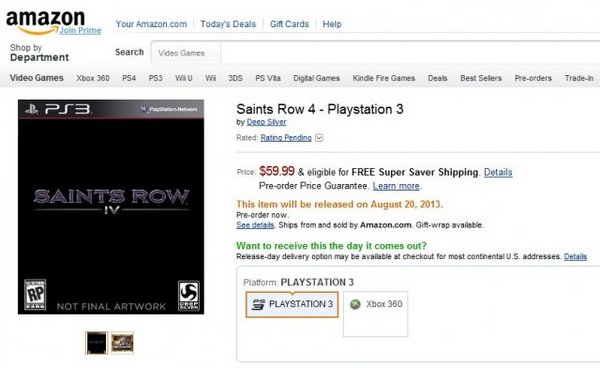Expand the Rating Pending dropdown arrow
The height and width of the screenshot is (368, 600).
(319, 138)
